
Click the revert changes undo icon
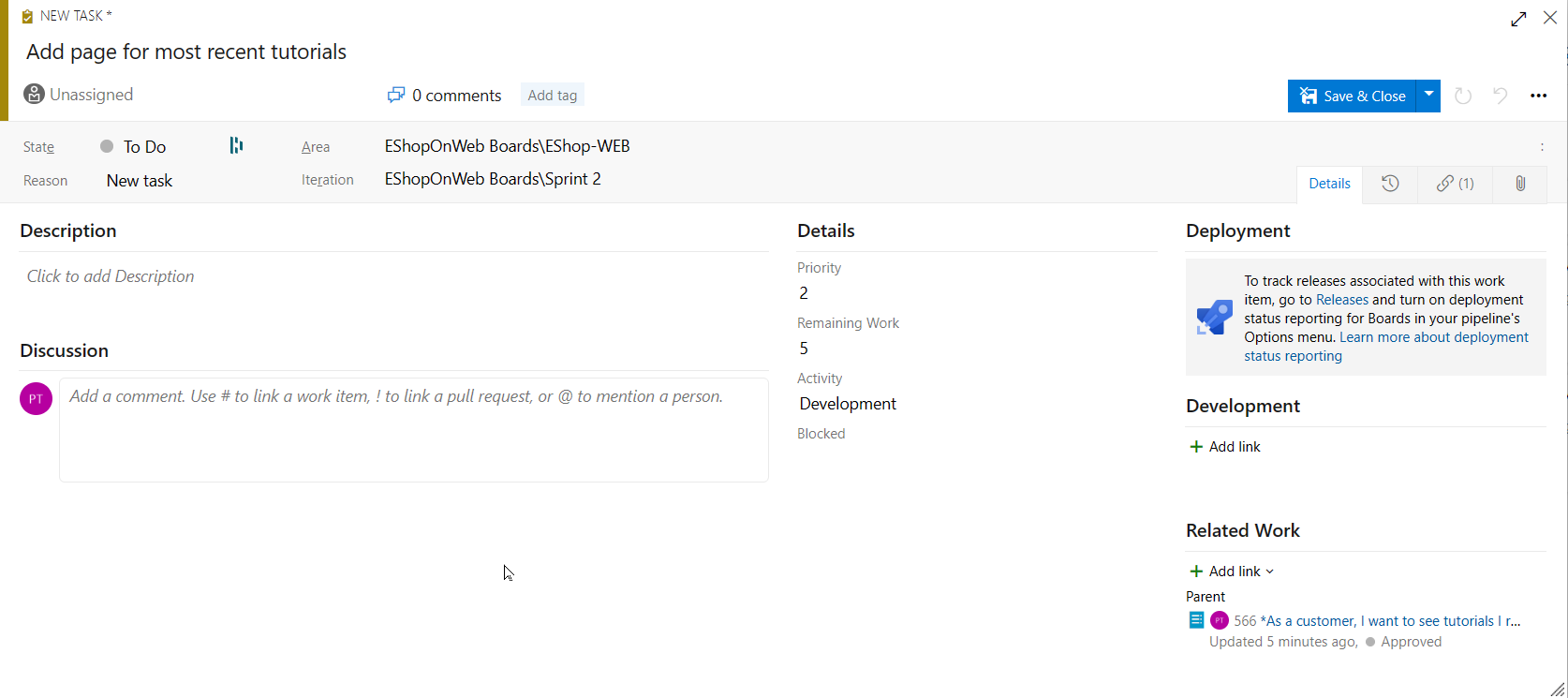(1501, 96)
